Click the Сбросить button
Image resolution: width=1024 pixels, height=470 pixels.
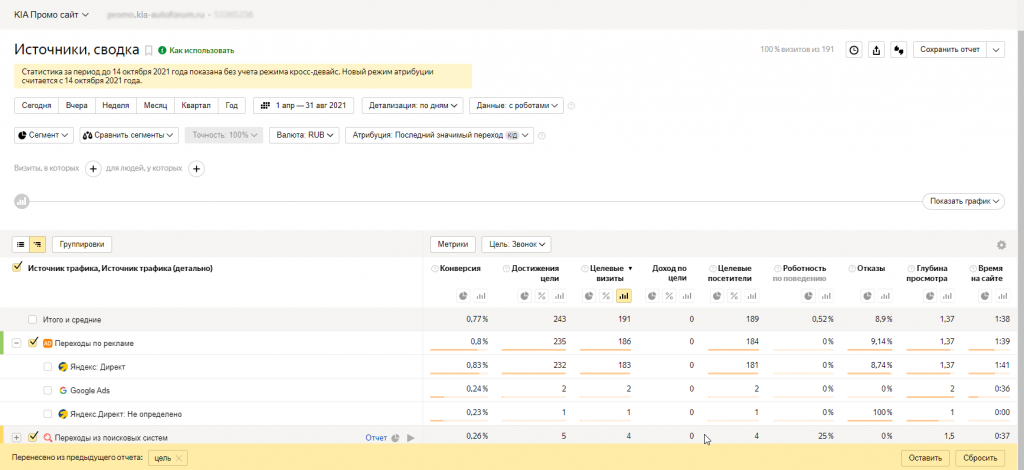(977, 457)
